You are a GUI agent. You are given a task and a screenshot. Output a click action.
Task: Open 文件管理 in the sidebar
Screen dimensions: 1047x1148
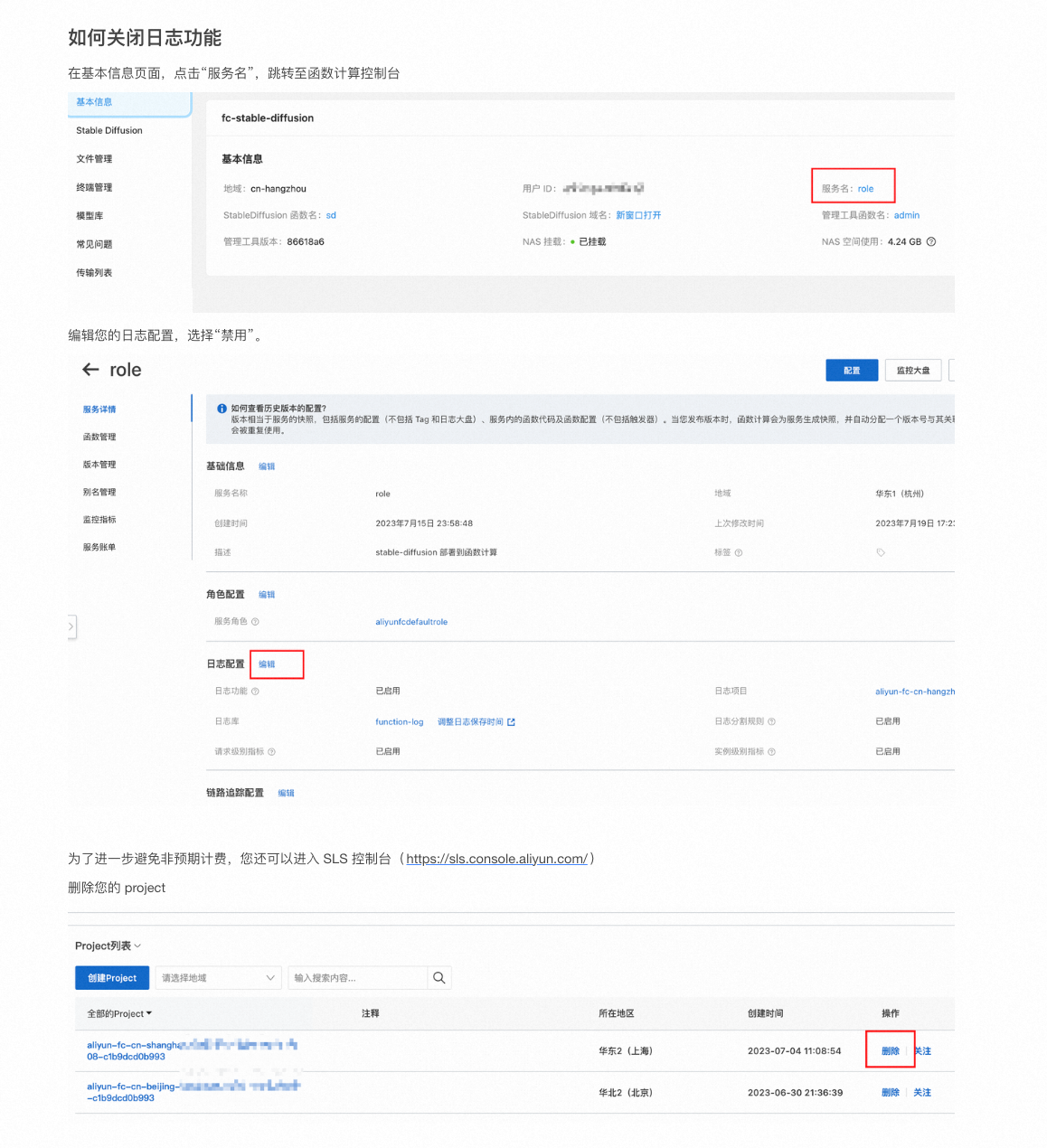[x=94, y=159]
